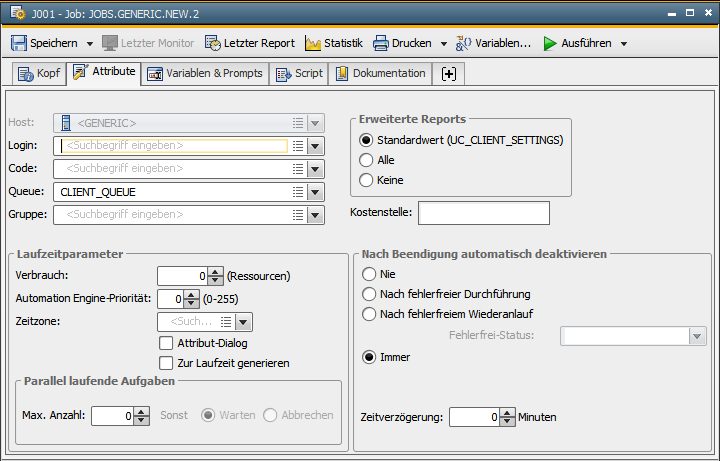The image size is (720, 461).
Task: Open list icon in Queue field
Action: coord(298,191)
